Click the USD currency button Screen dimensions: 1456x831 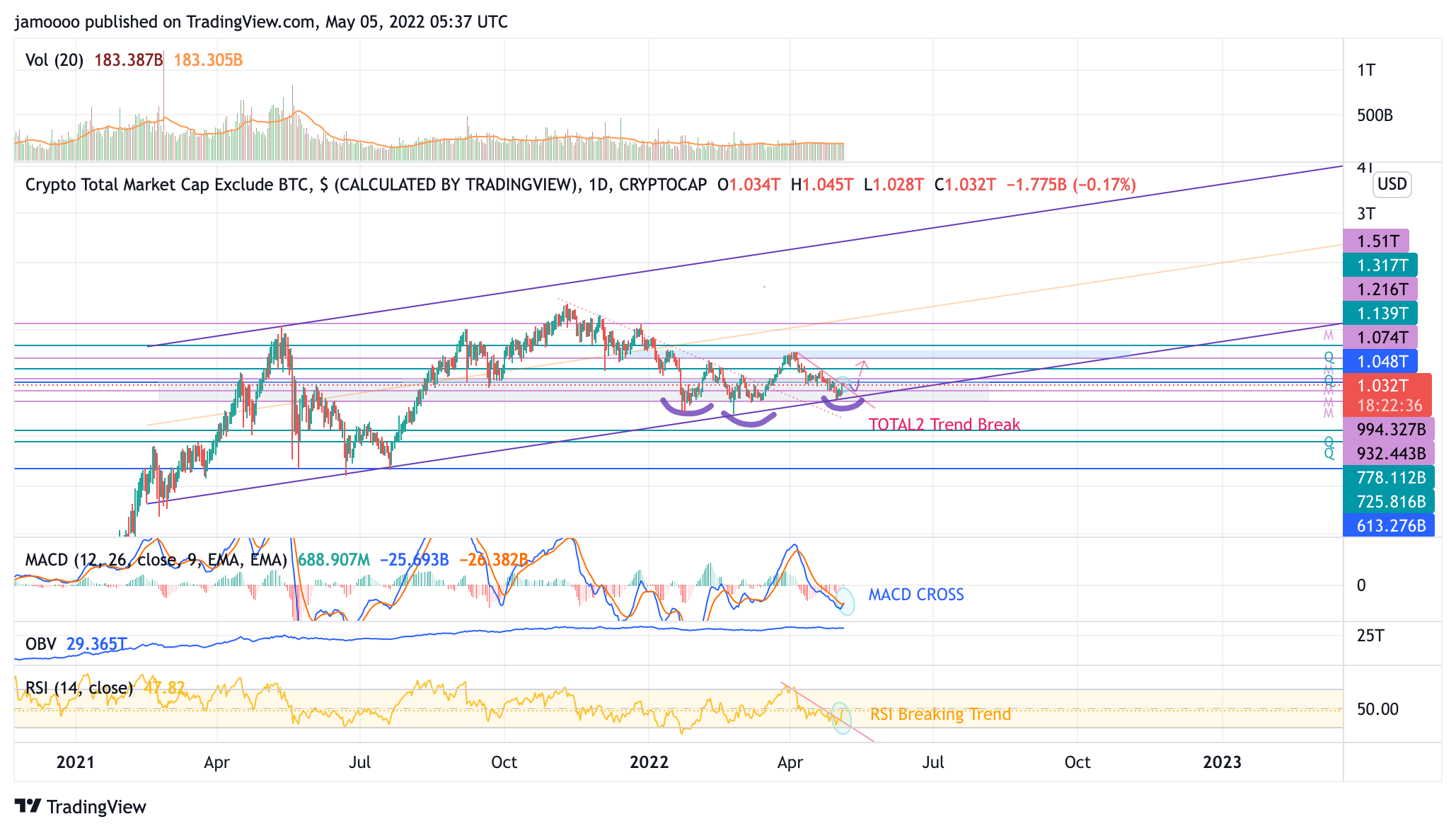[x=1392, y=184]
